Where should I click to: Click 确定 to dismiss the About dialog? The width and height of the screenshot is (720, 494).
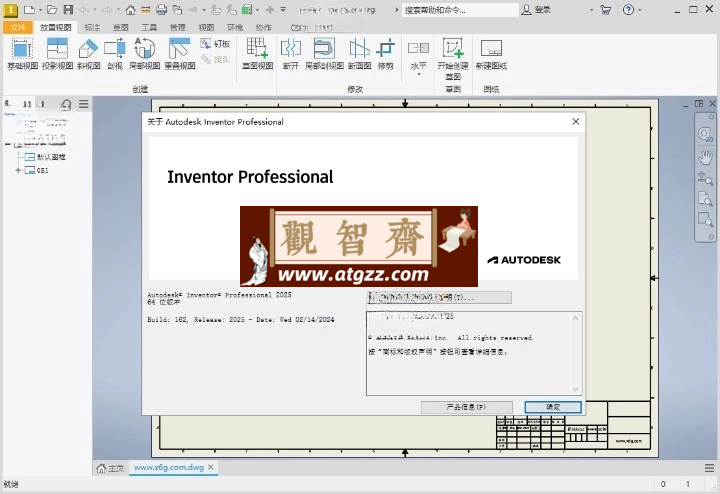pos(553,407)
